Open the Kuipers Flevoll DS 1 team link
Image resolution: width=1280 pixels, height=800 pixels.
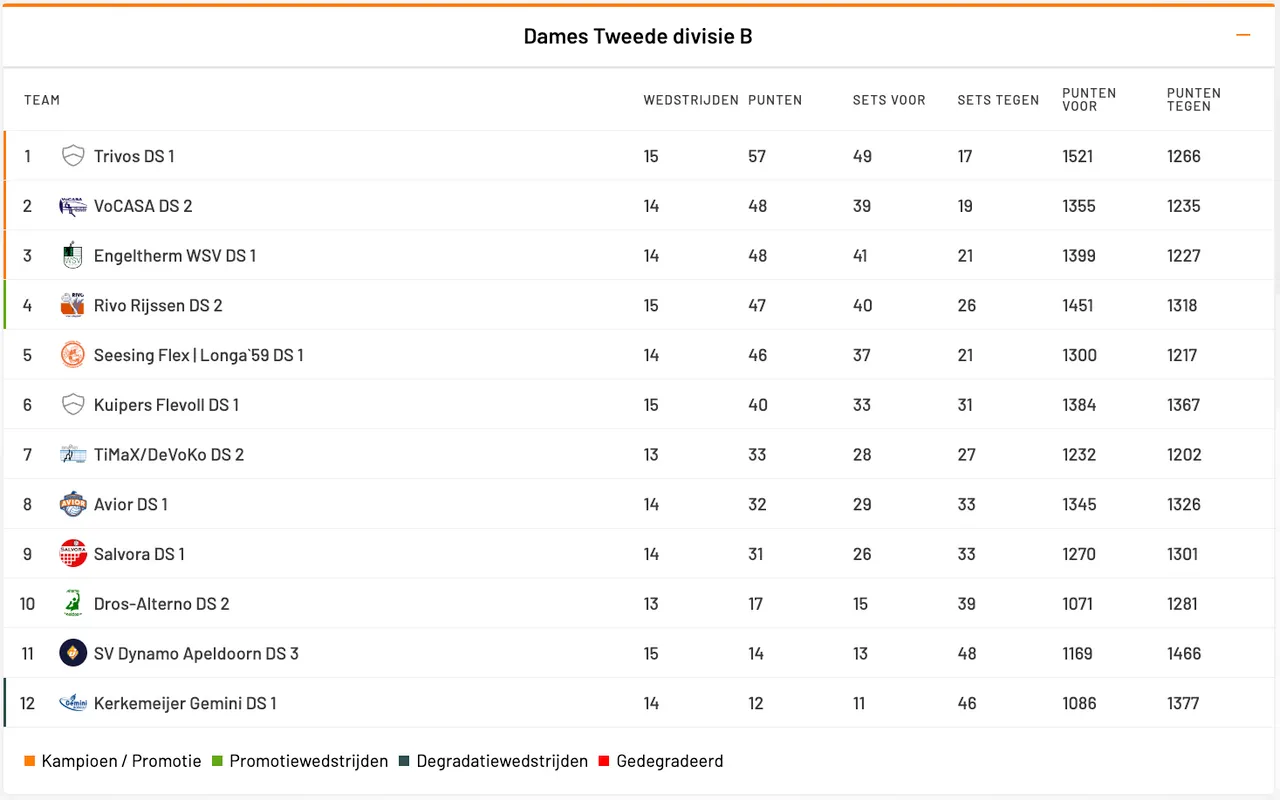[x=166, y=405]
